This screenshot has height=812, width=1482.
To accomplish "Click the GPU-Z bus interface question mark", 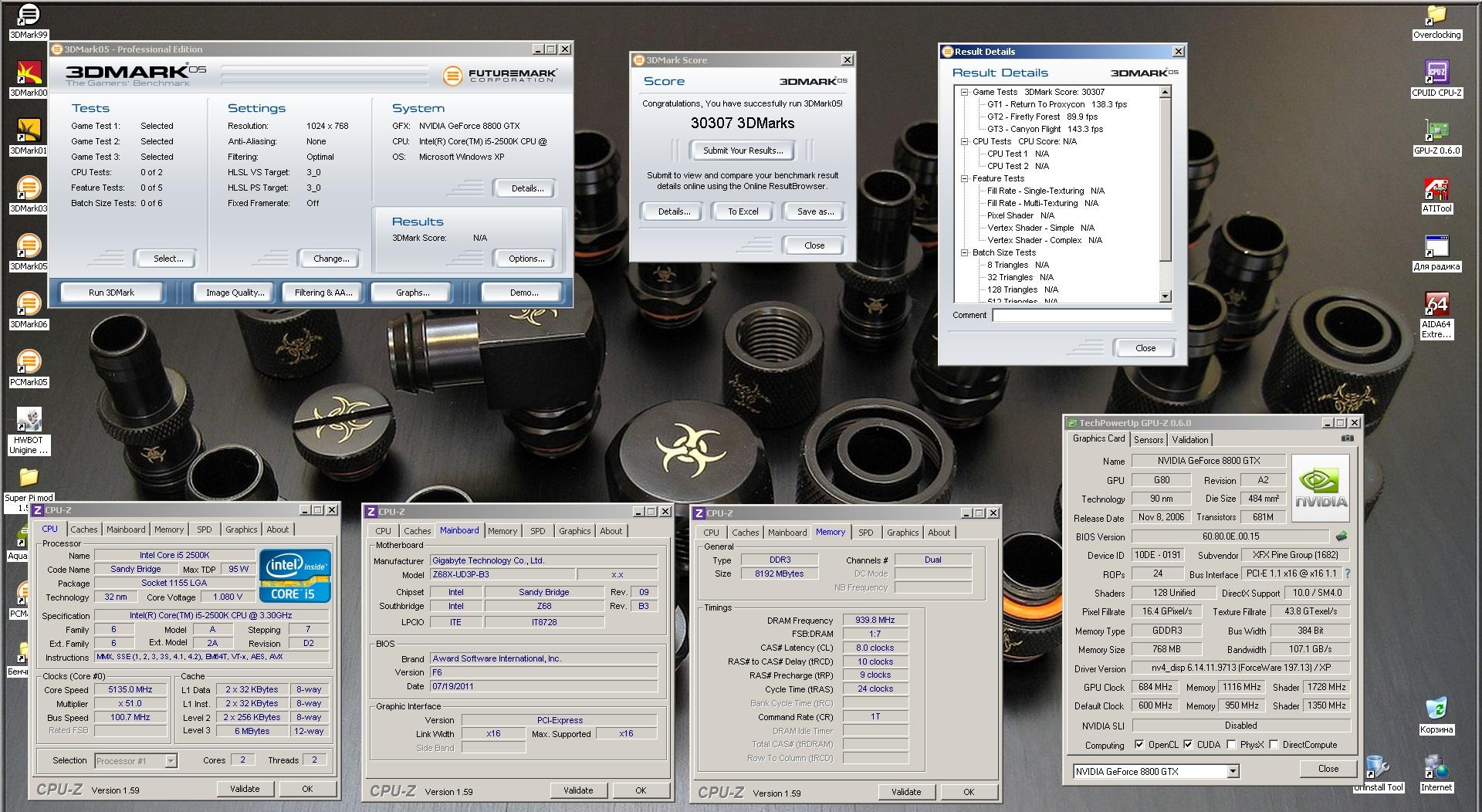I will point(1348,573).
